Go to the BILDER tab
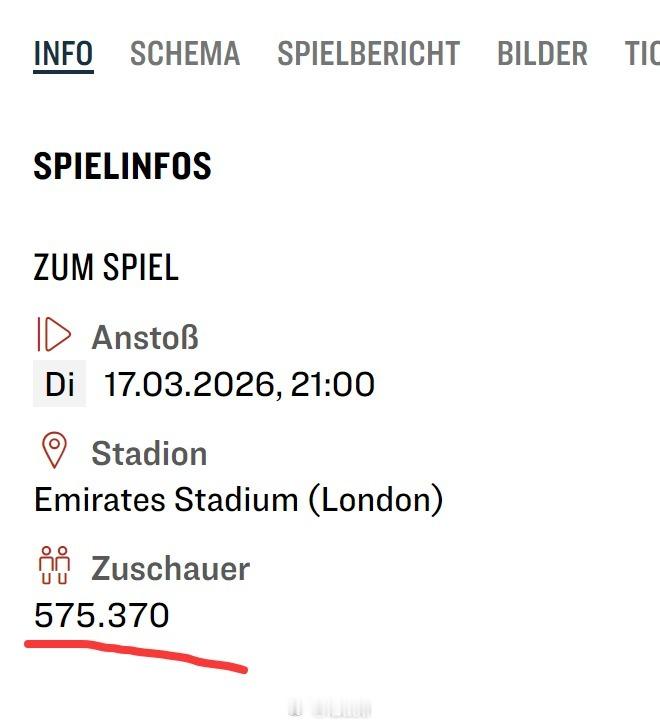This screenshot has height=724, width=660. click(x=542, y=53)
